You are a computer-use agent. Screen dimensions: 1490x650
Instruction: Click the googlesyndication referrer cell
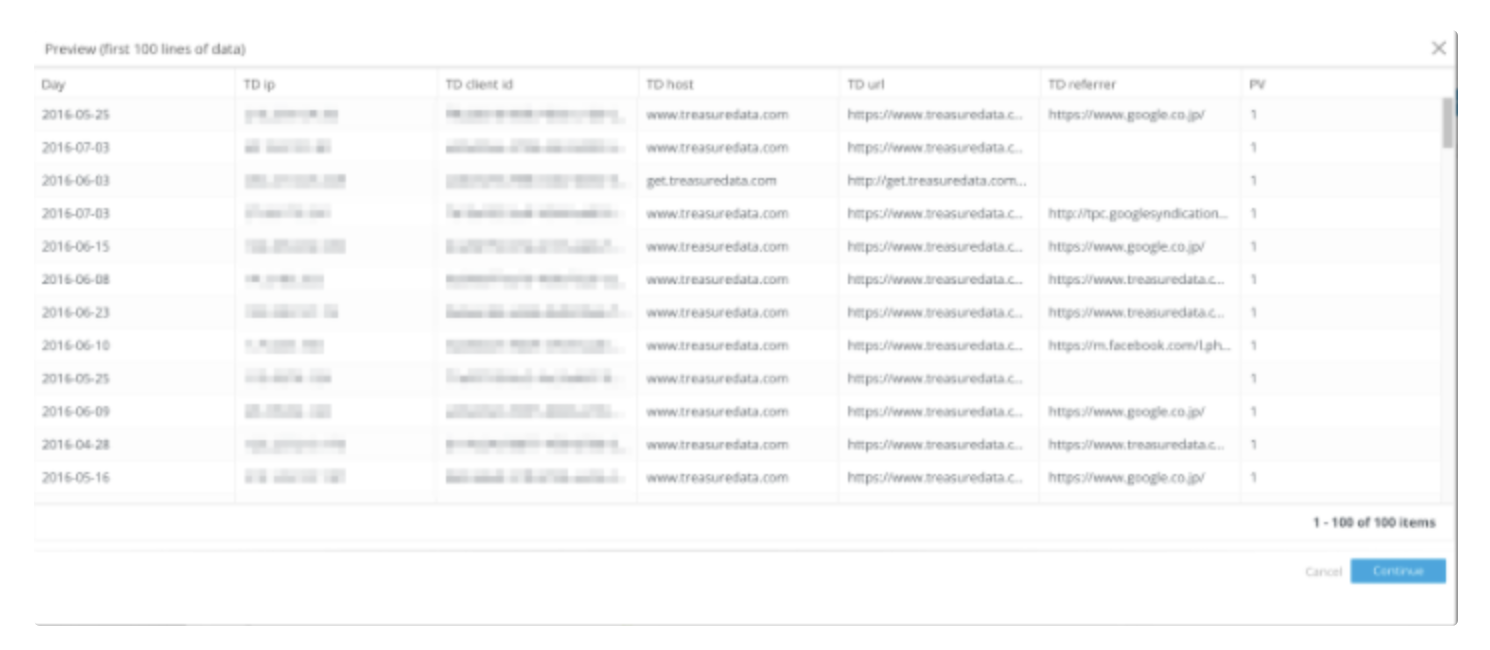[x=1138, y=214]
